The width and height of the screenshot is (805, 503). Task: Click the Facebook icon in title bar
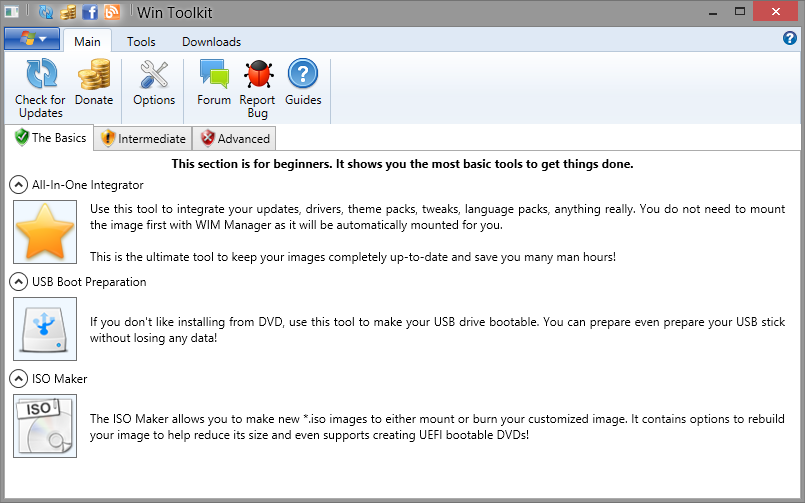90,13
